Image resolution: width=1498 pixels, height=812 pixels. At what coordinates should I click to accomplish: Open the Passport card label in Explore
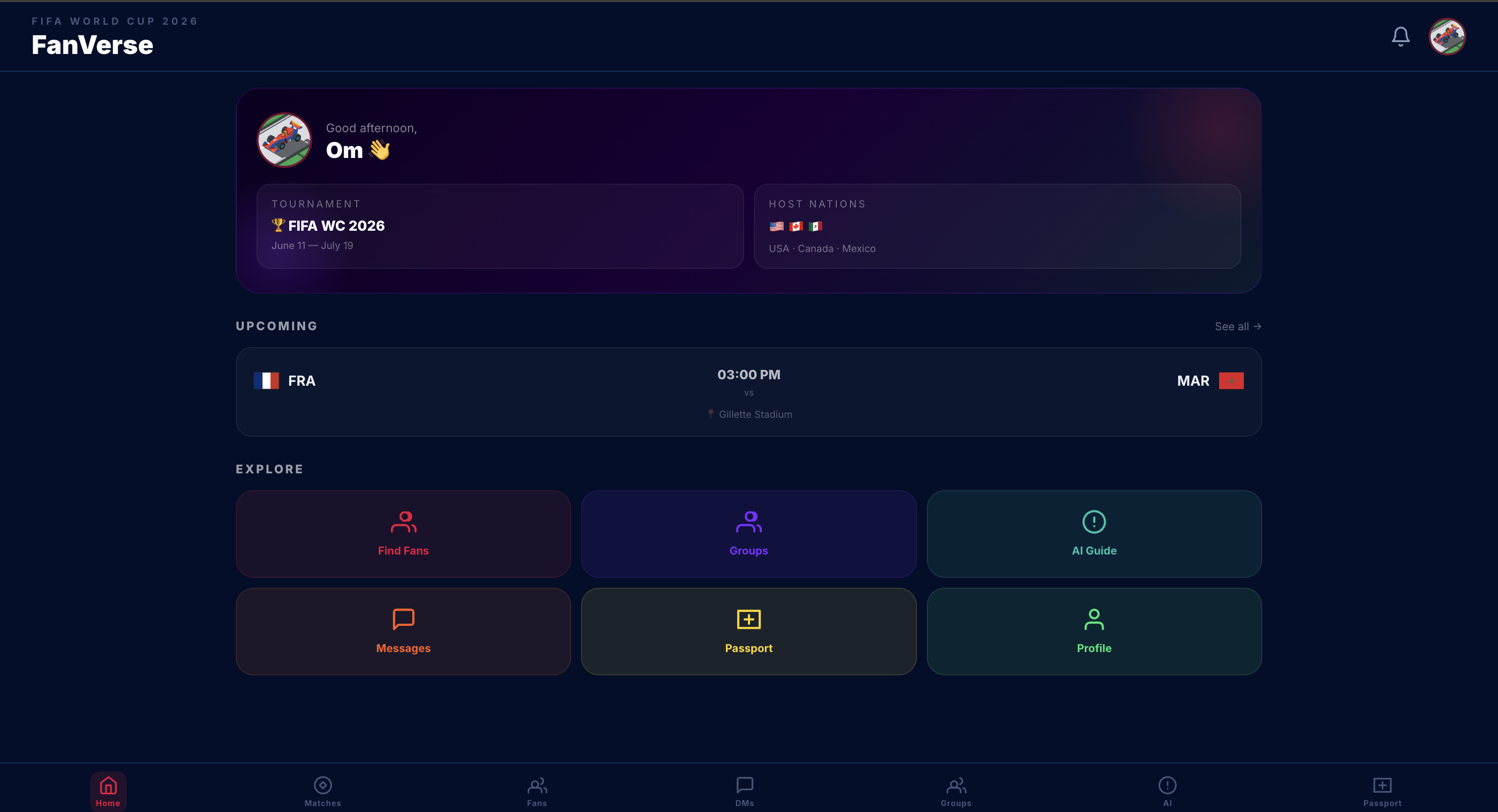(749, 648)
